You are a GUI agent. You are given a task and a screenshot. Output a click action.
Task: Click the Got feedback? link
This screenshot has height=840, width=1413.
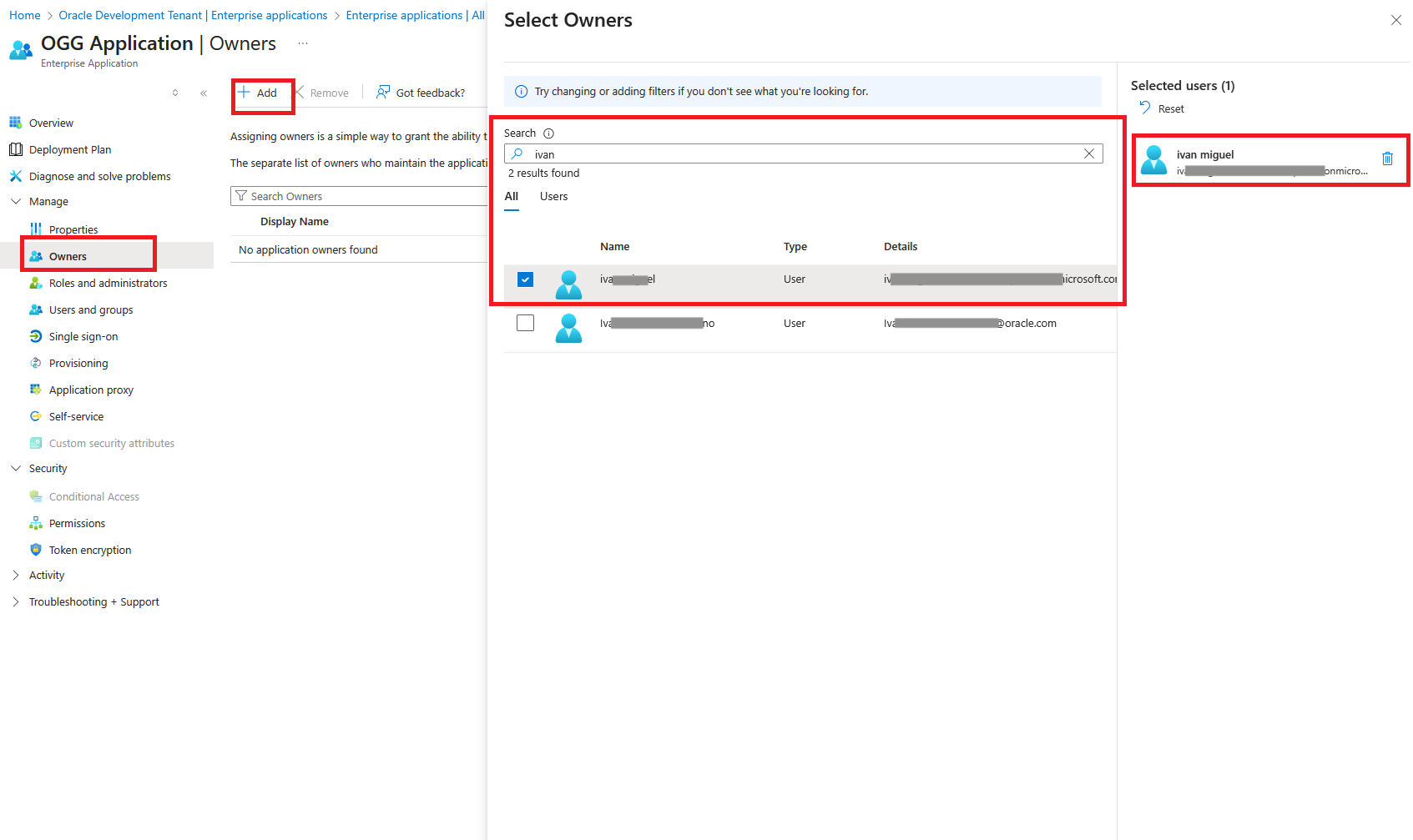[x=421, y=93]
